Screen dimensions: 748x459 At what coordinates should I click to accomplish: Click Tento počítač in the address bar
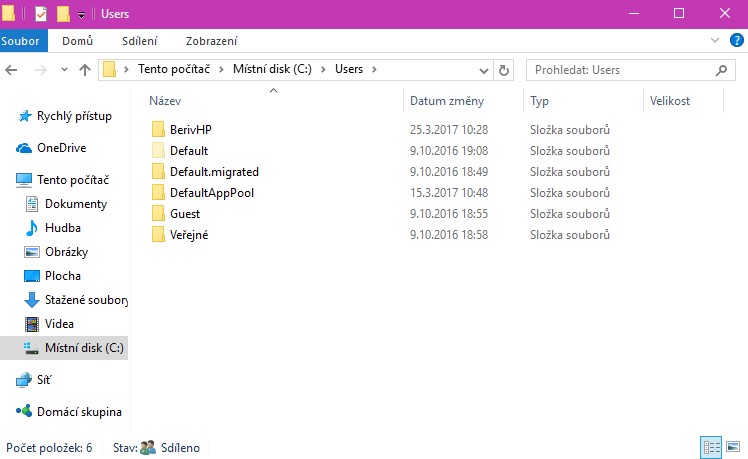(x=174, y=69)
